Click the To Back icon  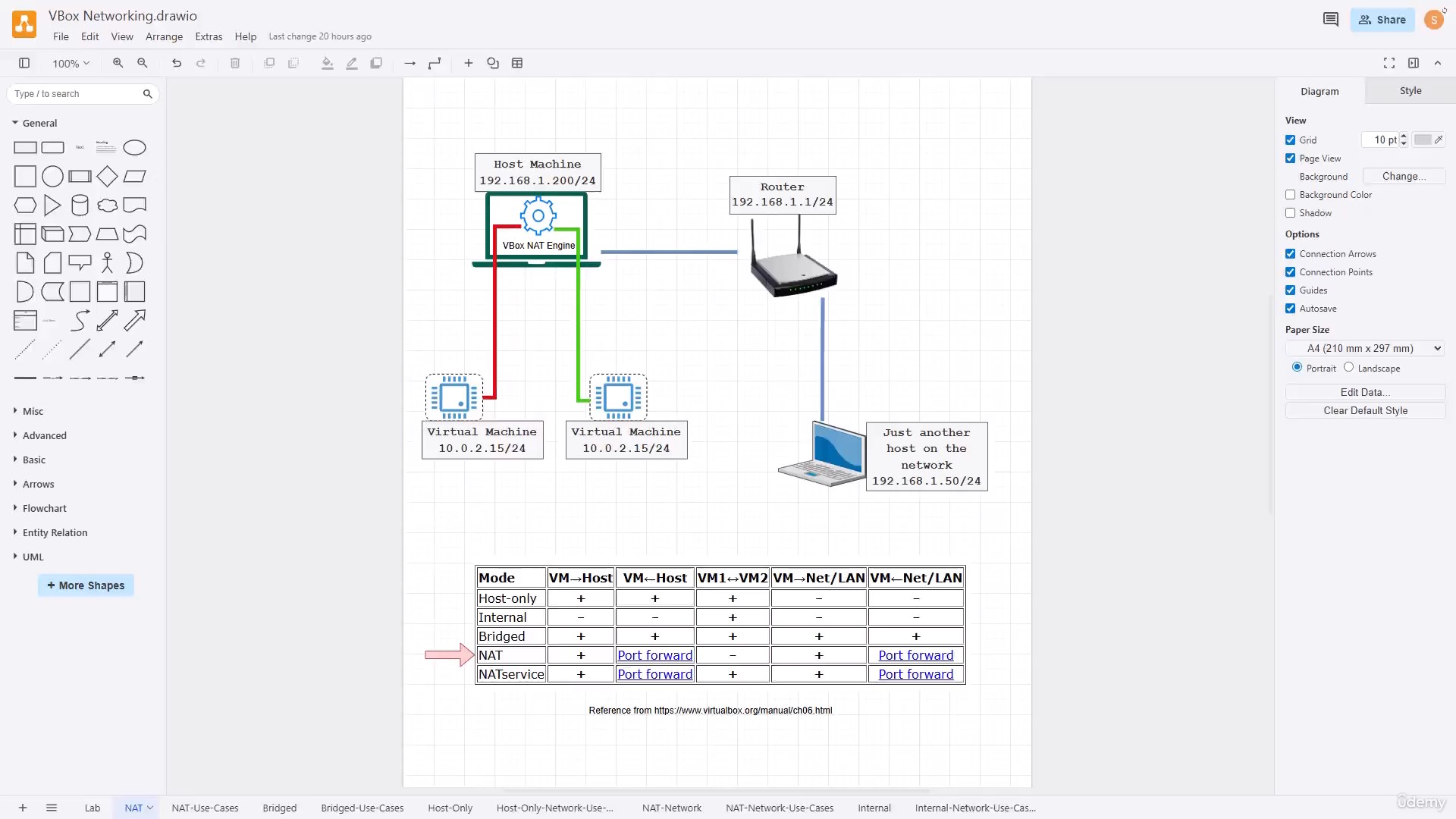click(x=293, y=64)
